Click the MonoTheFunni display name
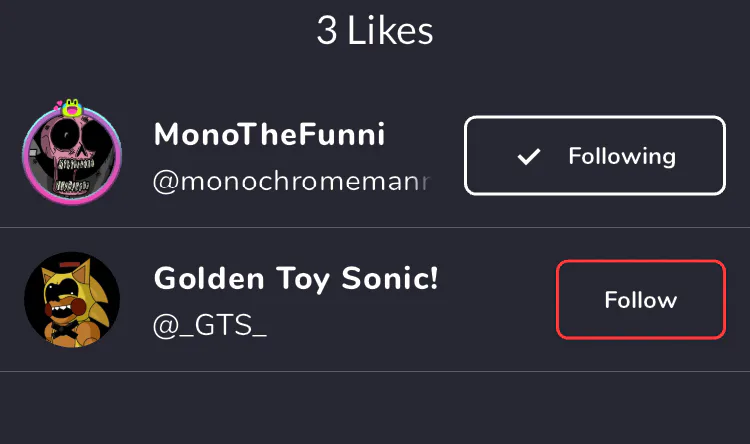 [x=269, y=135]
